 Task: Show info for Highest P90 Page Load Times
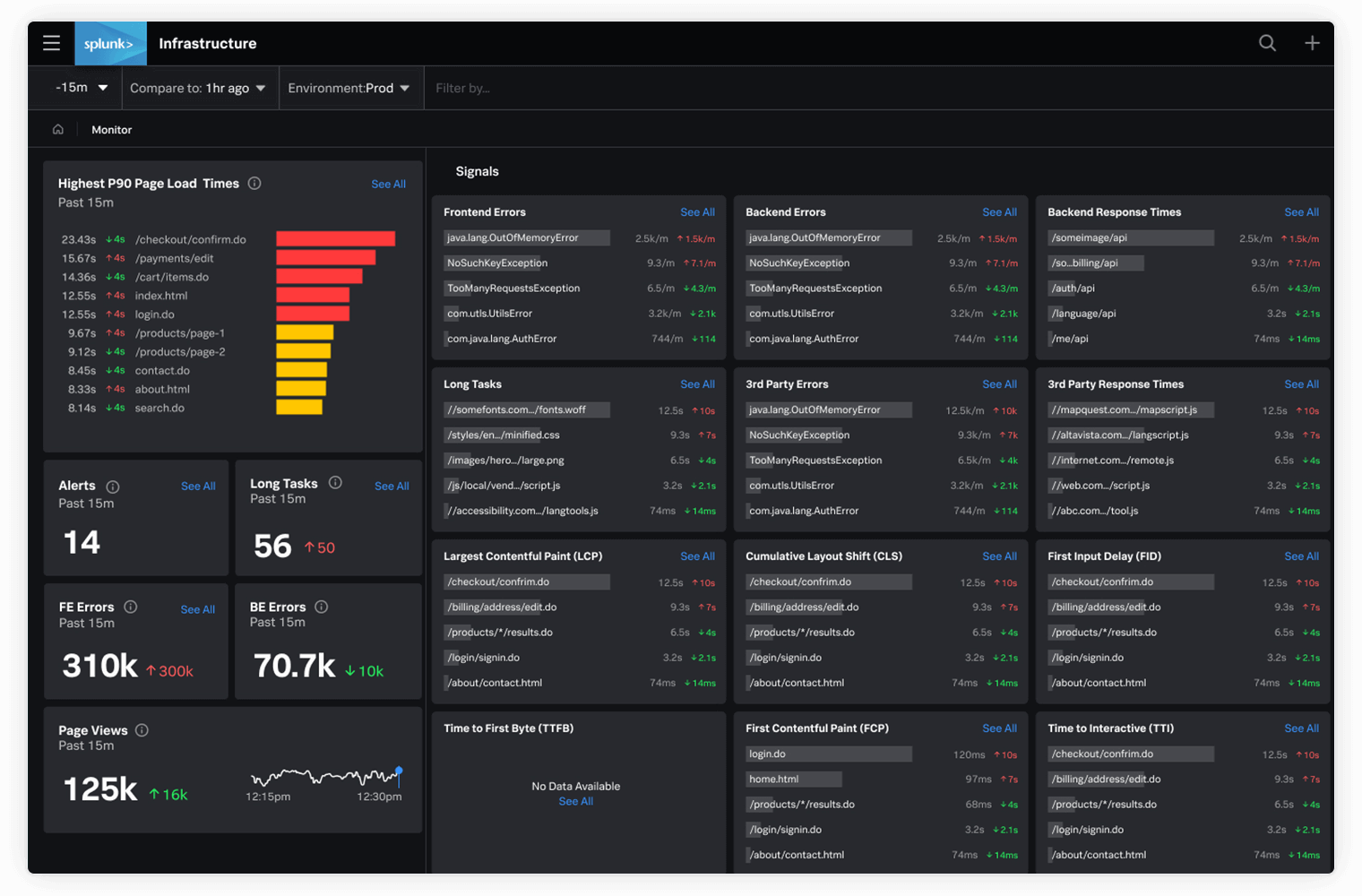[x=254, y=184]
